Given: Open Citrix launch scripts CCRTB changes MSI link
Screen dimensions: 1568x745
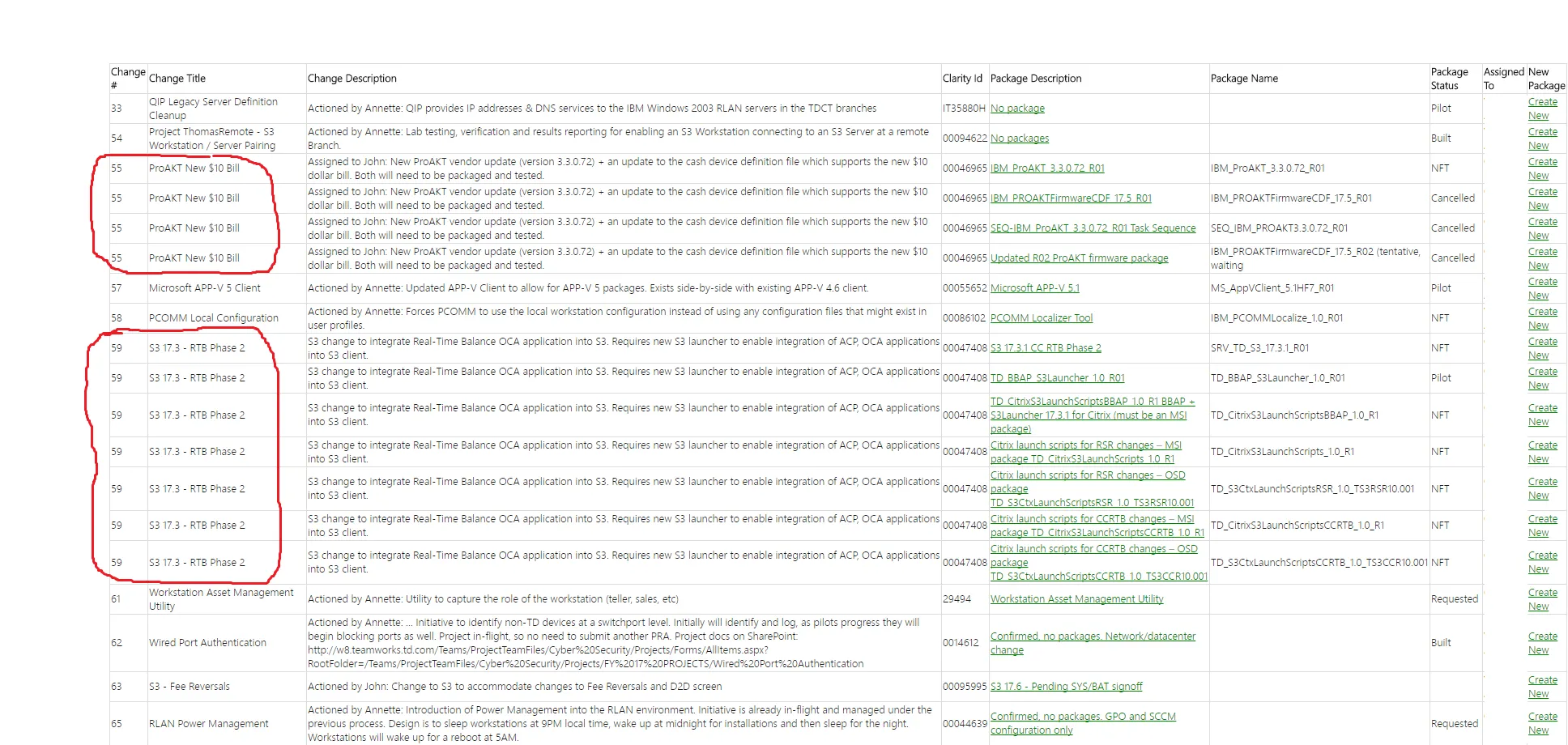Looking at the screenshot, I should (x=1097, y=526).
